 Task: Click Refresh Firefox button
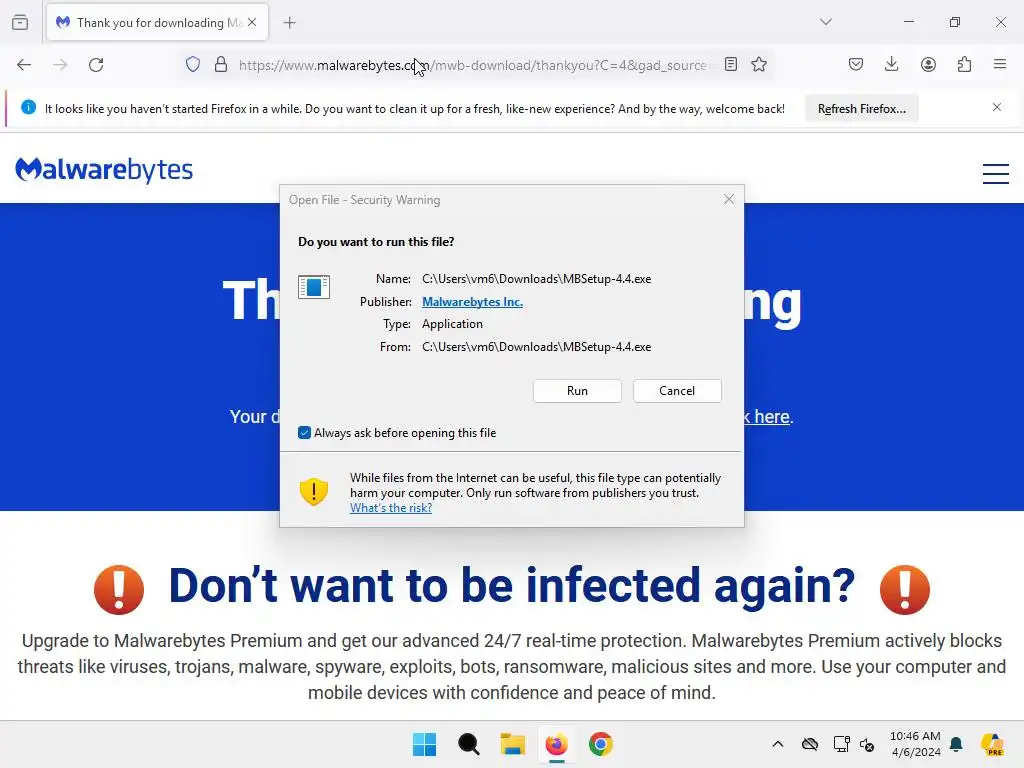coord(861,109)
